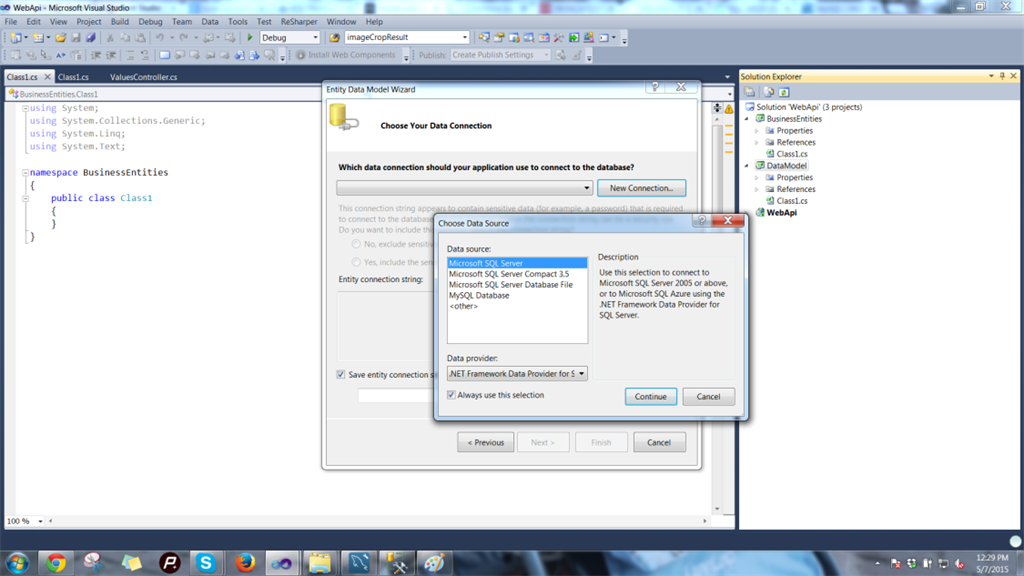Open Firefox from the taskbar
The height and width of the screenshot is (576, 1024).
point(245,563)
